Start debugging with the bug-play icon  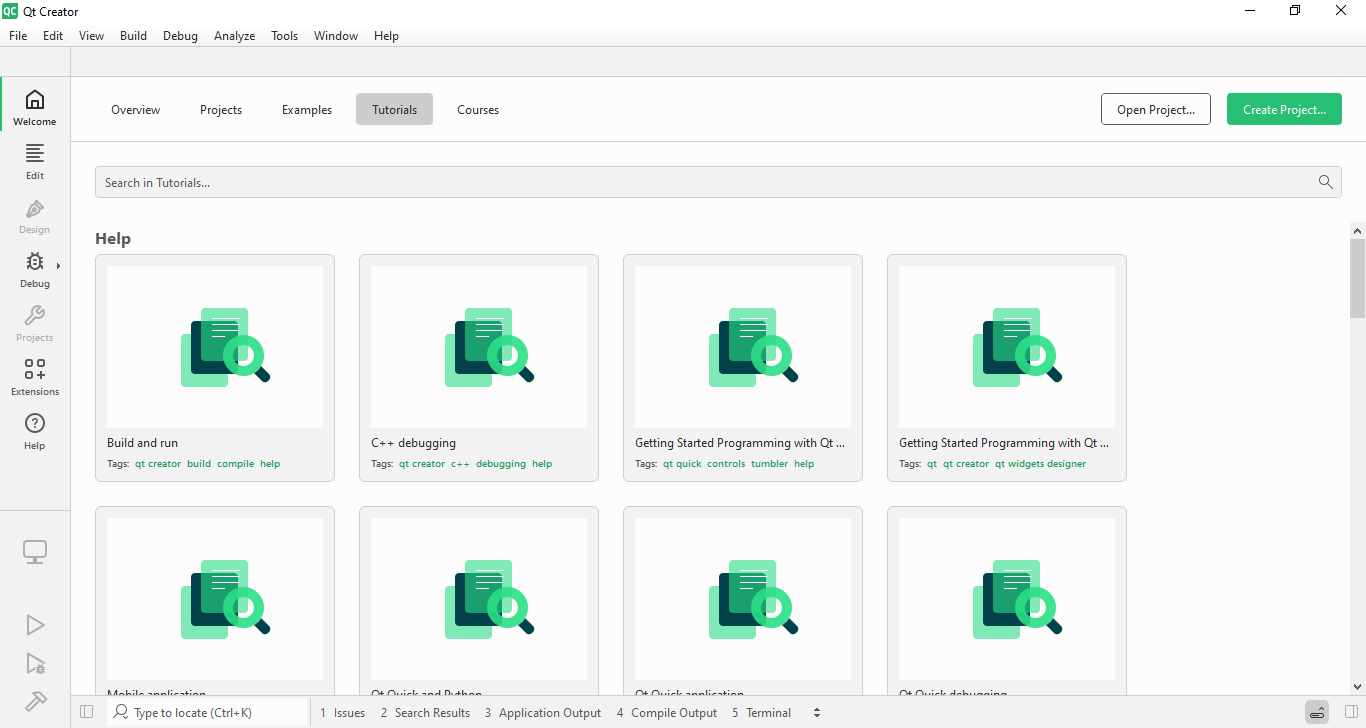point(35,663)
